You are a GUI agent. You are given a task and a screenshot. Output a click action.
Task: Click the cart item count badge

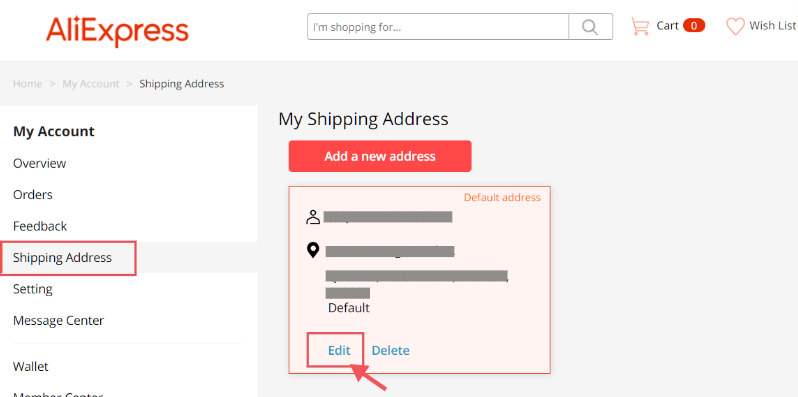694,25
